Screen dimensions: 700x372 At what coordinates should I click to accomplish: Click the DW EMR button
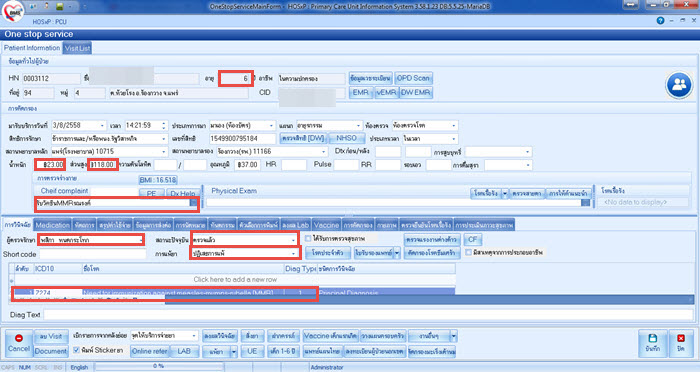click(x=416, y=92)
